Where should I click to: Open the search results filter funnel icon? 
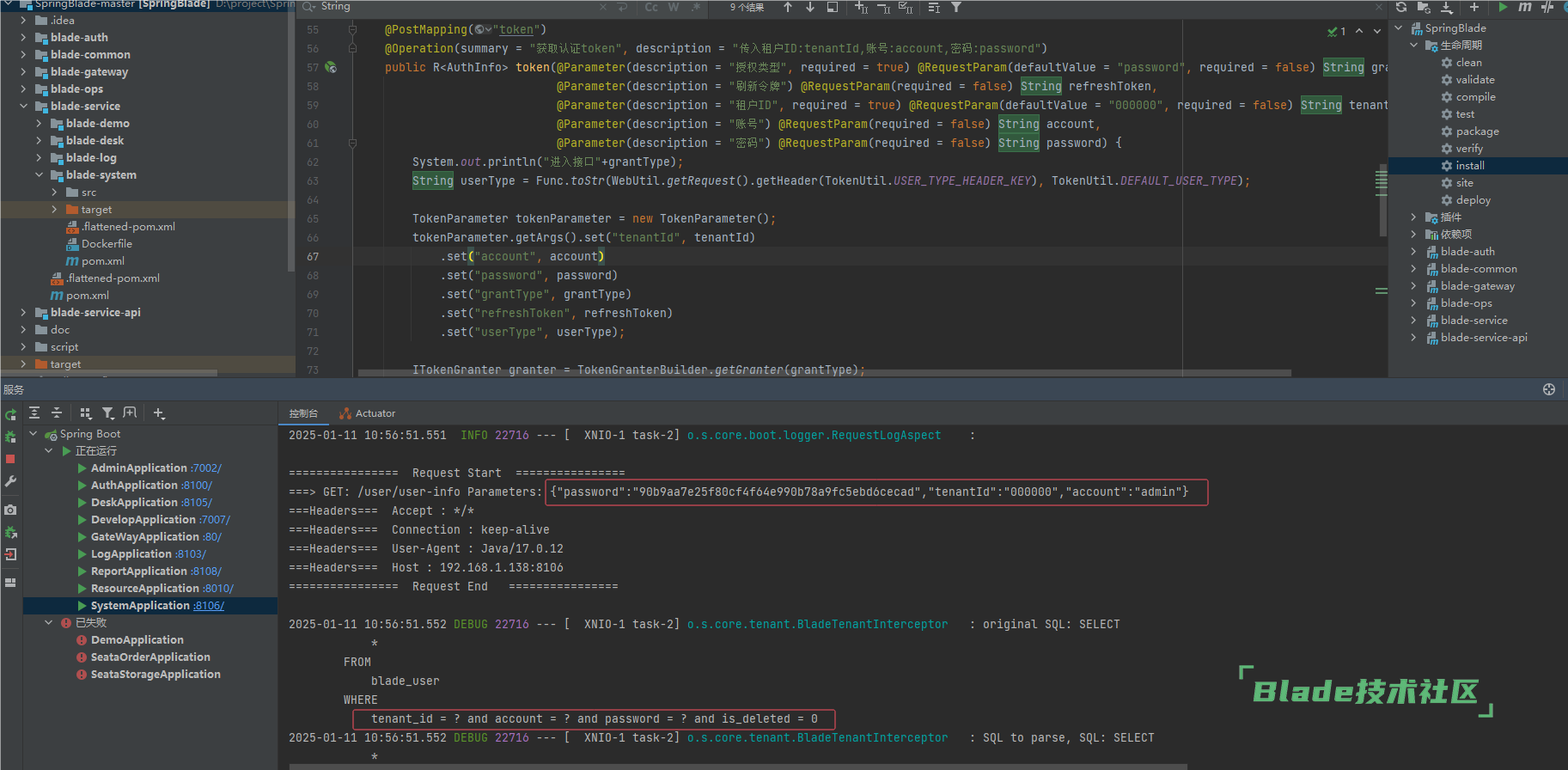[x=956, y=7]
